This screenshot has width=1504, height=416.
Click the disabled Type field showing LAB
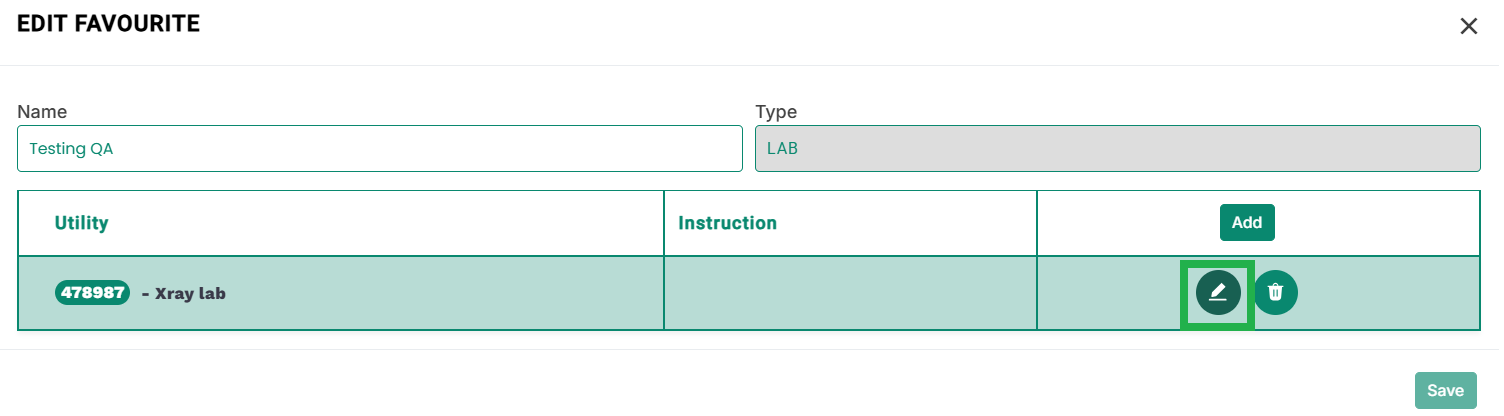pos(1117,148)
